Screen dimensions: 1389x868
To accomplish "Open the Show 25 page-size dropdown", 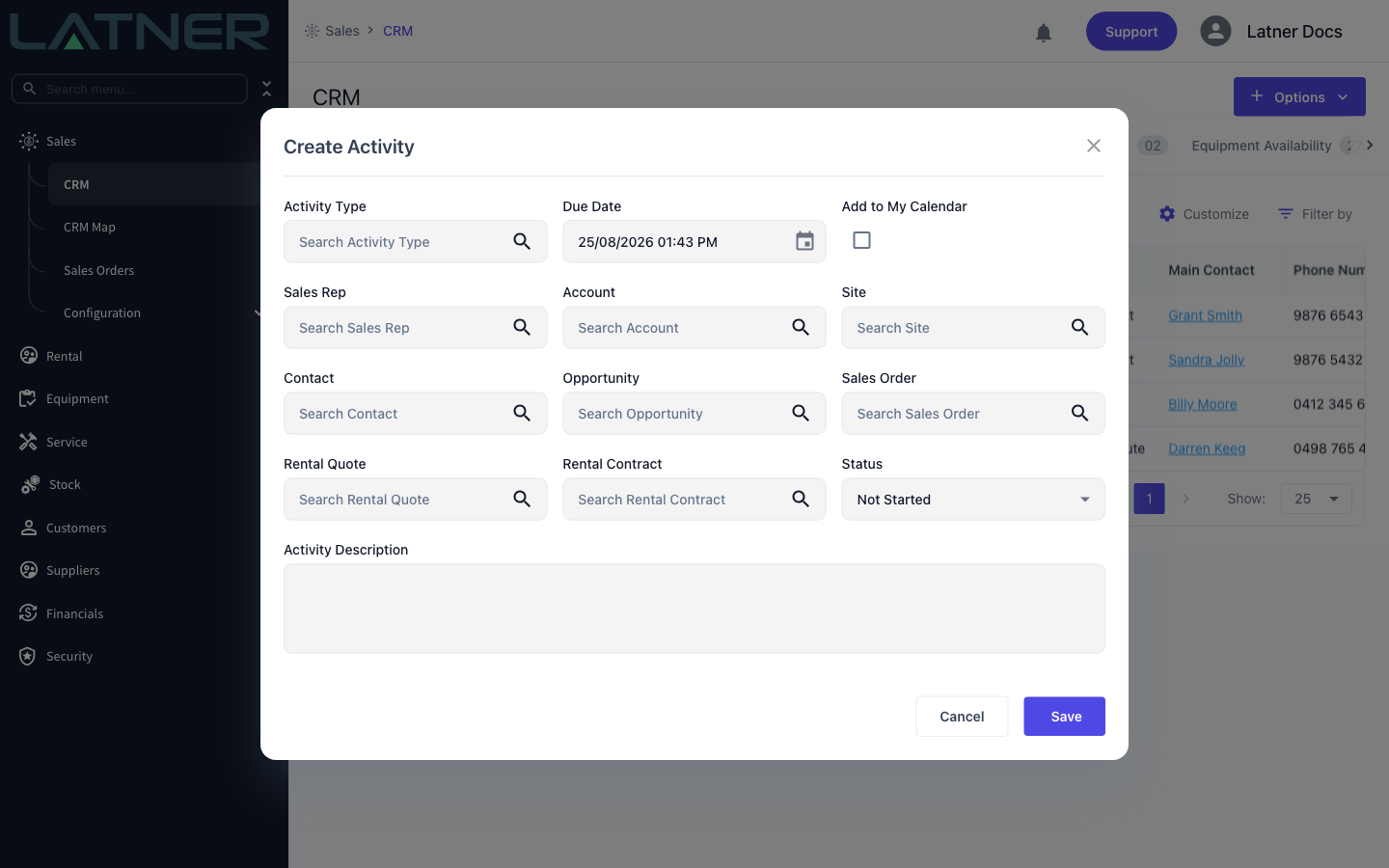I will [1317, 499].
